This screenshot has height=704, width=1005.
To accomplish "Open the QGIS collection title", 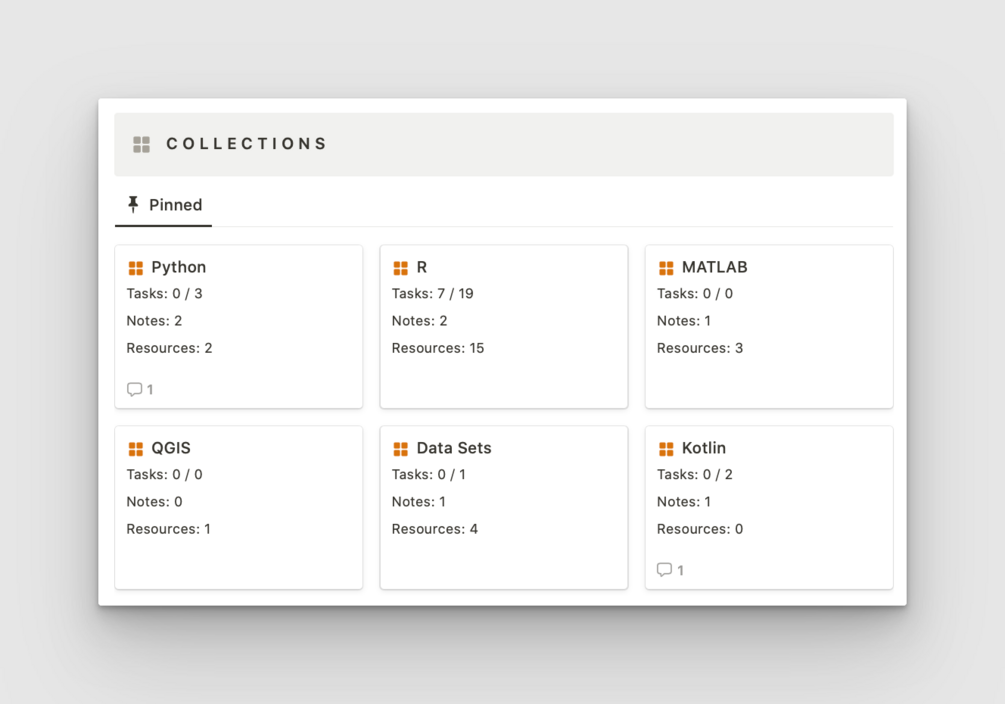I will point(171,448).
